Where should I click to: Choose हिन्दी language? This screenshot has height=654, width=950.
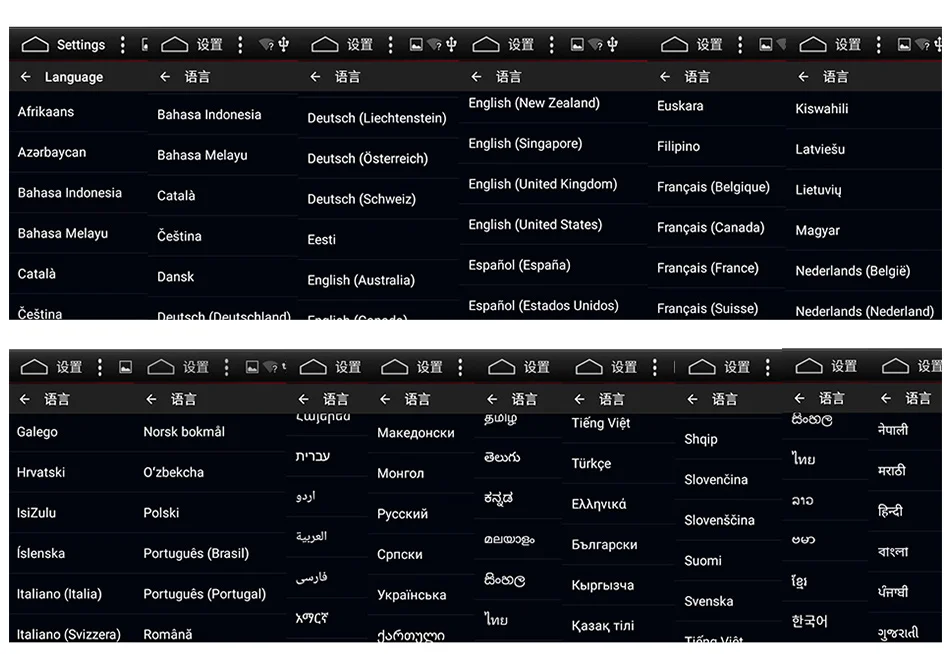[891, 511]
